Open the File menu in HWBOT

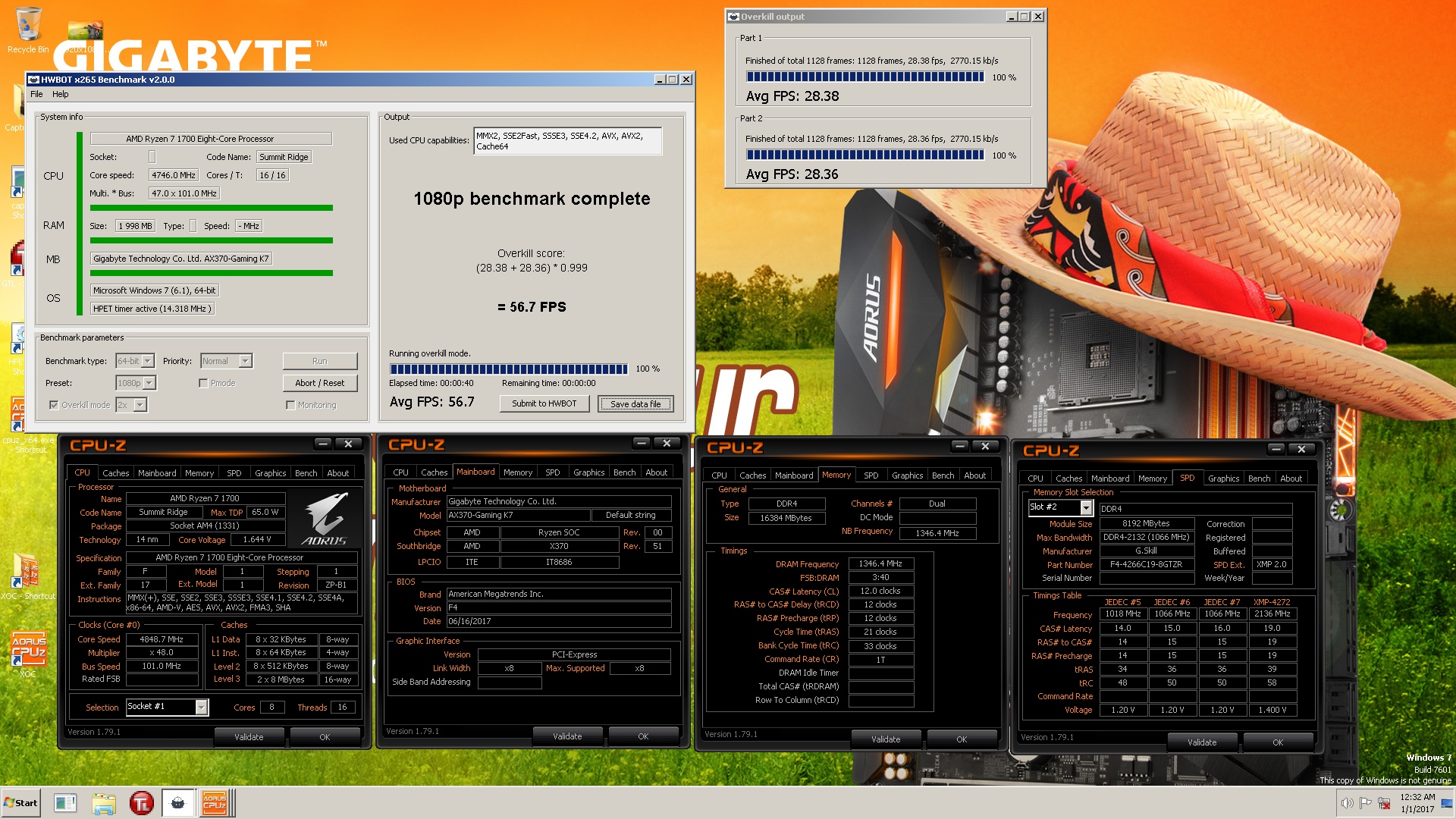[x=36, y=94]
